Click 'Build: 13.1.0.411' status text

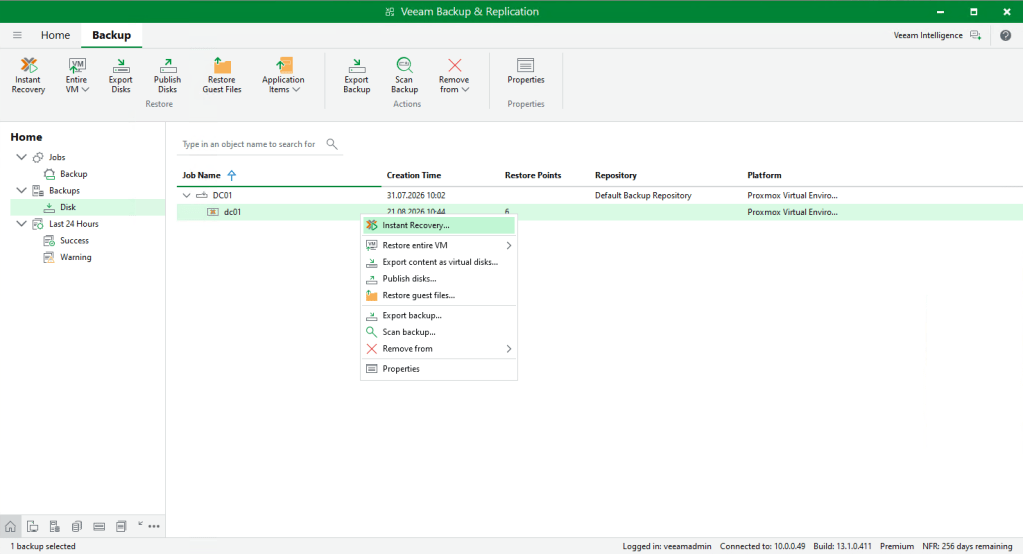842,546
